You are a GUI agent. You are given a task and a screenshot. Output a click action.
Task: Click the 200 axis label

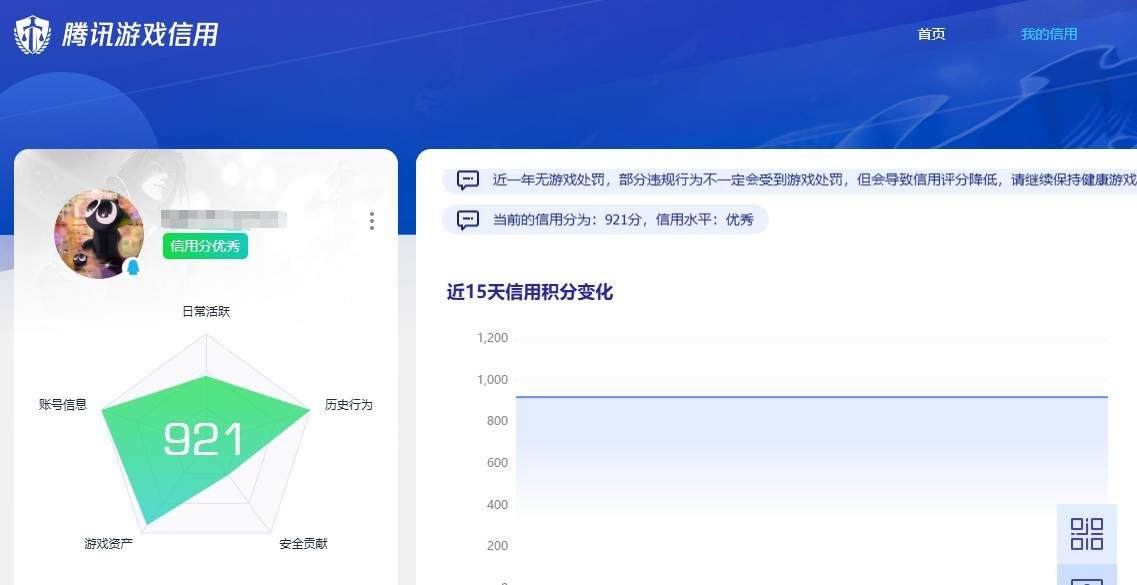pos(497,546)
